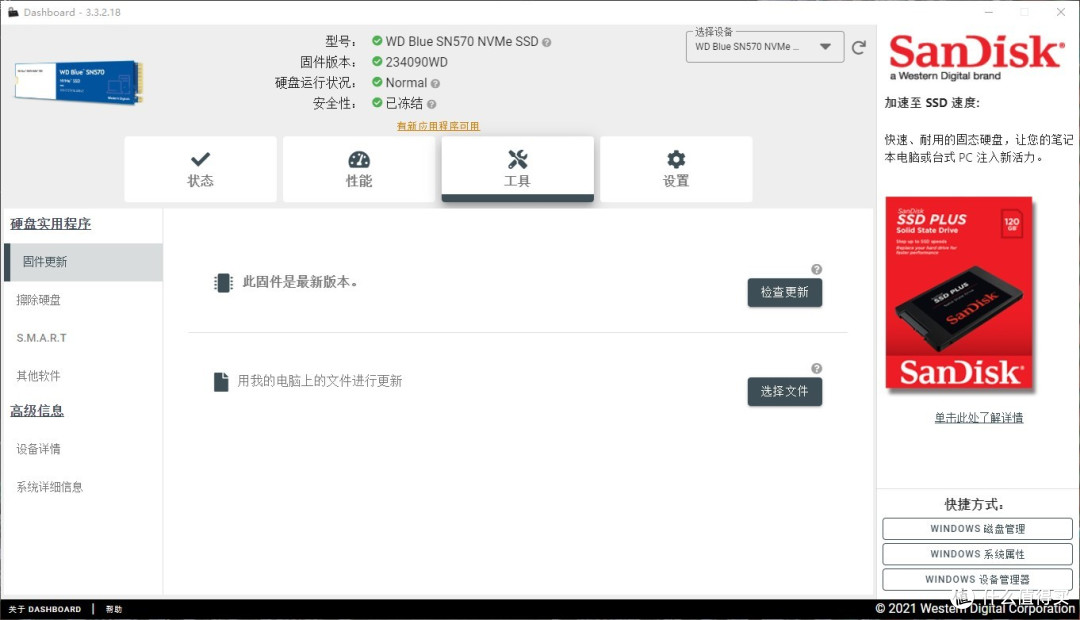The height and width of the screenshot is (620, 1080).
Task: Switch to the 状态 tab
Action: [x=200, y=169]
